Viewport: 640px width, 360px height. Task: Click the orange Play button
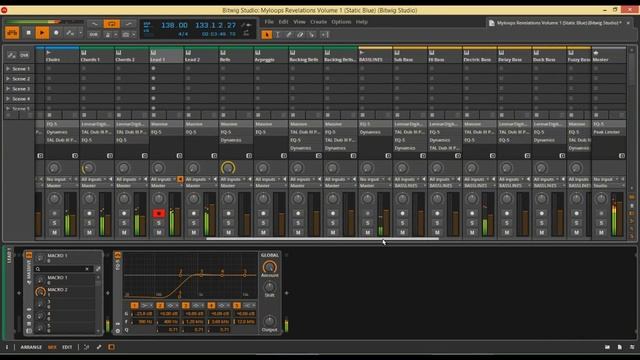[x=42, y=33]
